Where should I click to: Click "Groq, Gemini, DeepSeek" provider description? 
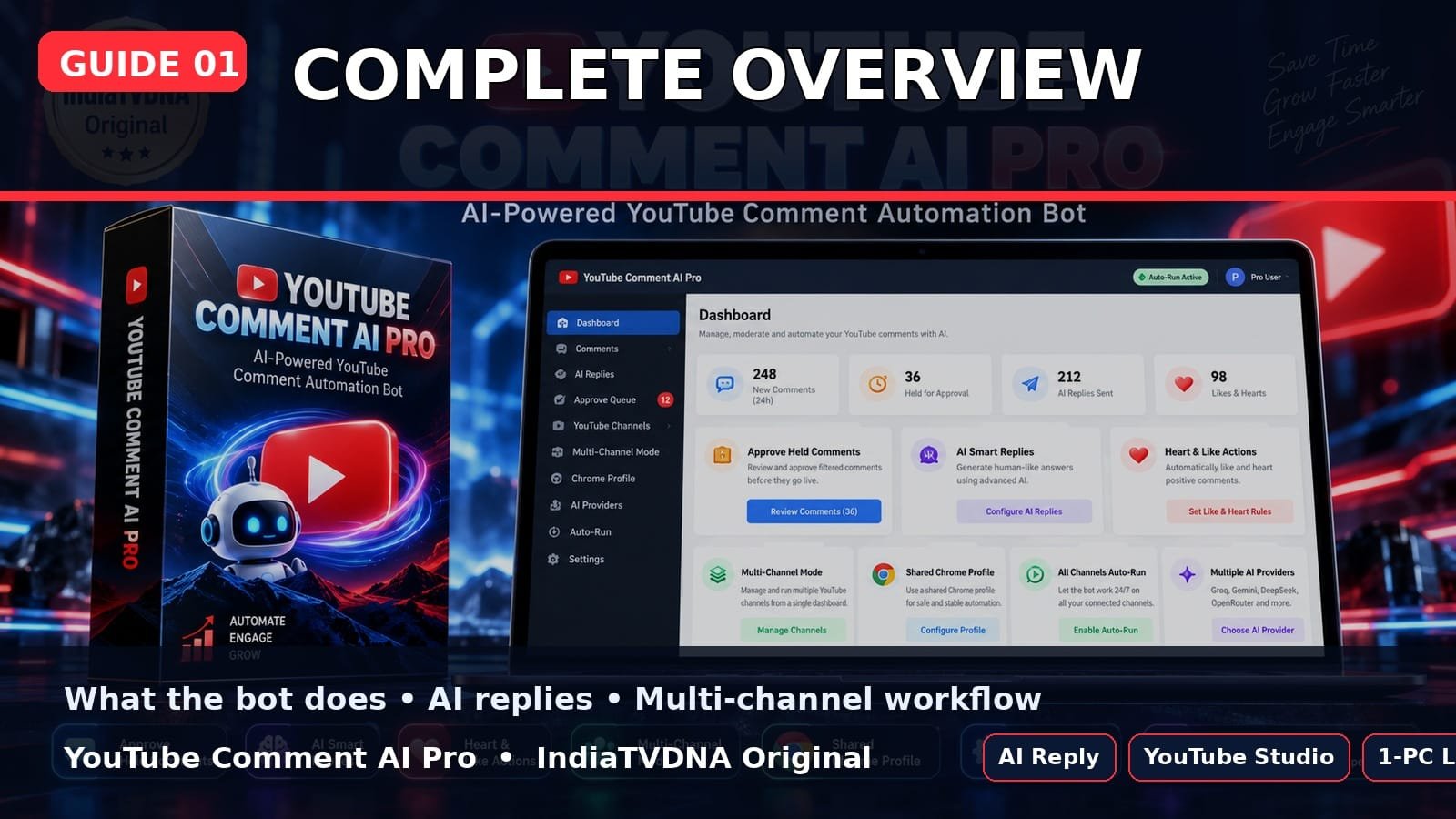point(1254,591)
